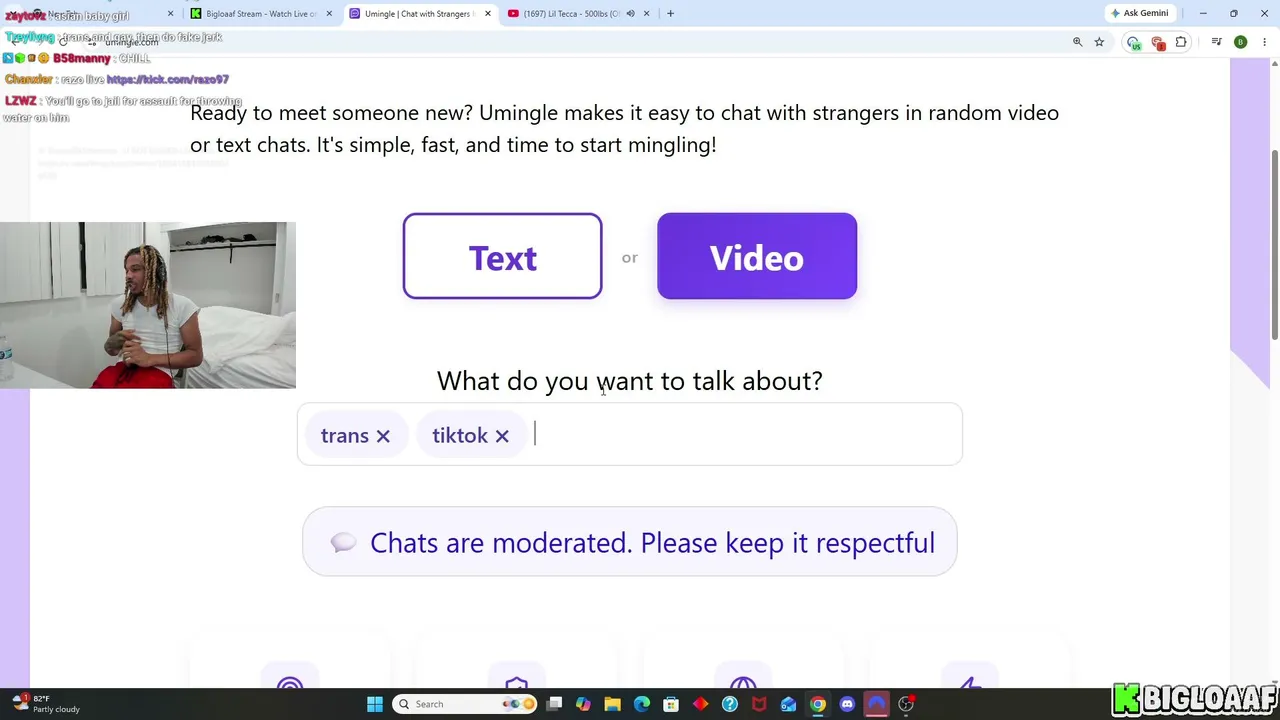
Task: Click the taskbar Search box
Action: pyautogui.click(x=463, y=704)
